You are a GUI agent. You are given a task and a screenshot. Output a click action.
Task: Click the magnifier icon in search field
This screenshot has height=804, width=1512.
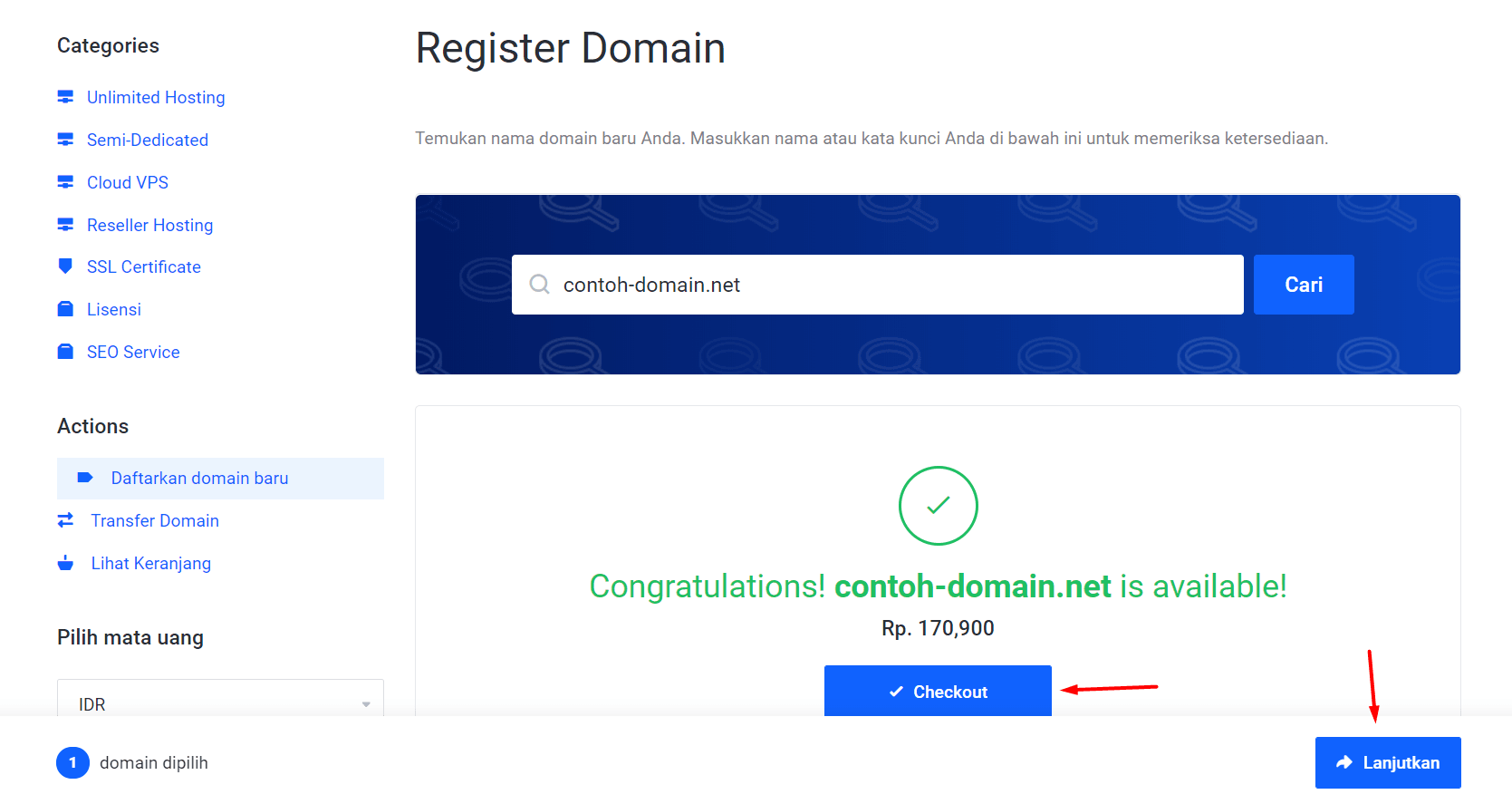tap(540, 285)
